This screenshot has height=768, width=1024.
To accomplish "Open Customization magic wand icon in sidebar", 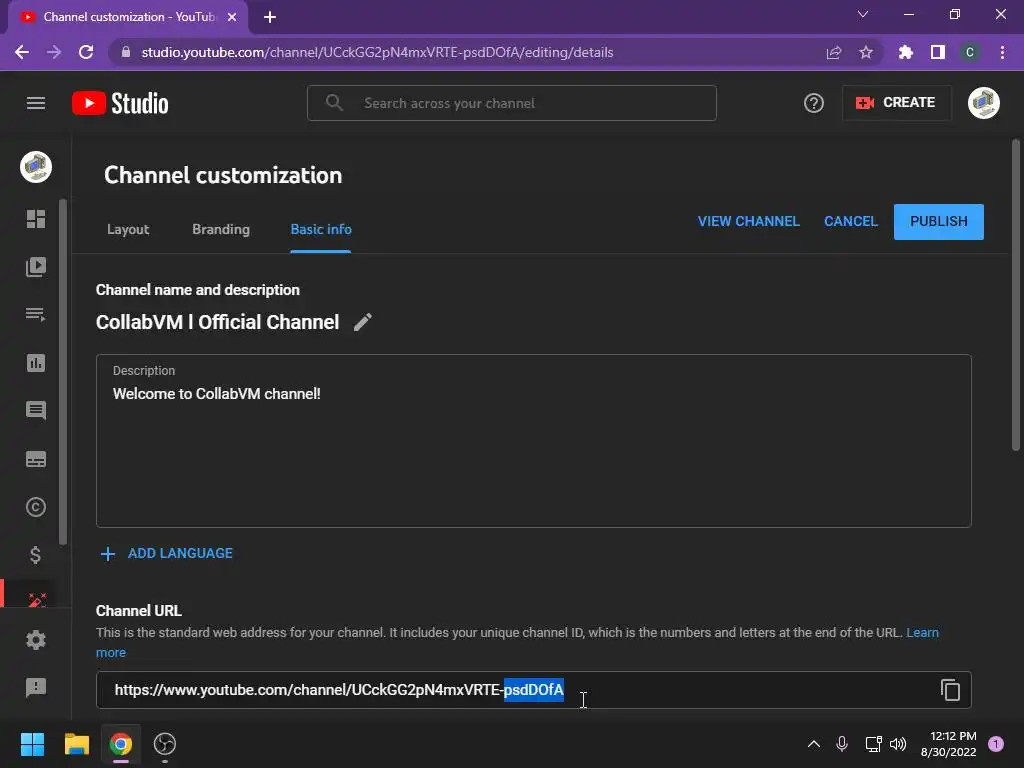I will 36,599.
